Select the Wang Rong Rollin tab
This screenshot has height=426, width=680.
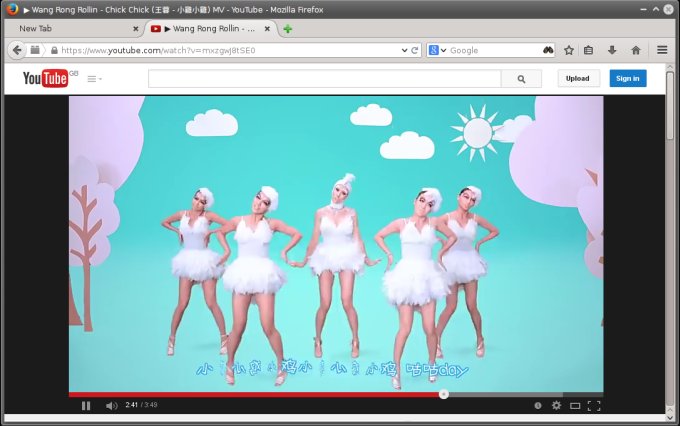210,29
